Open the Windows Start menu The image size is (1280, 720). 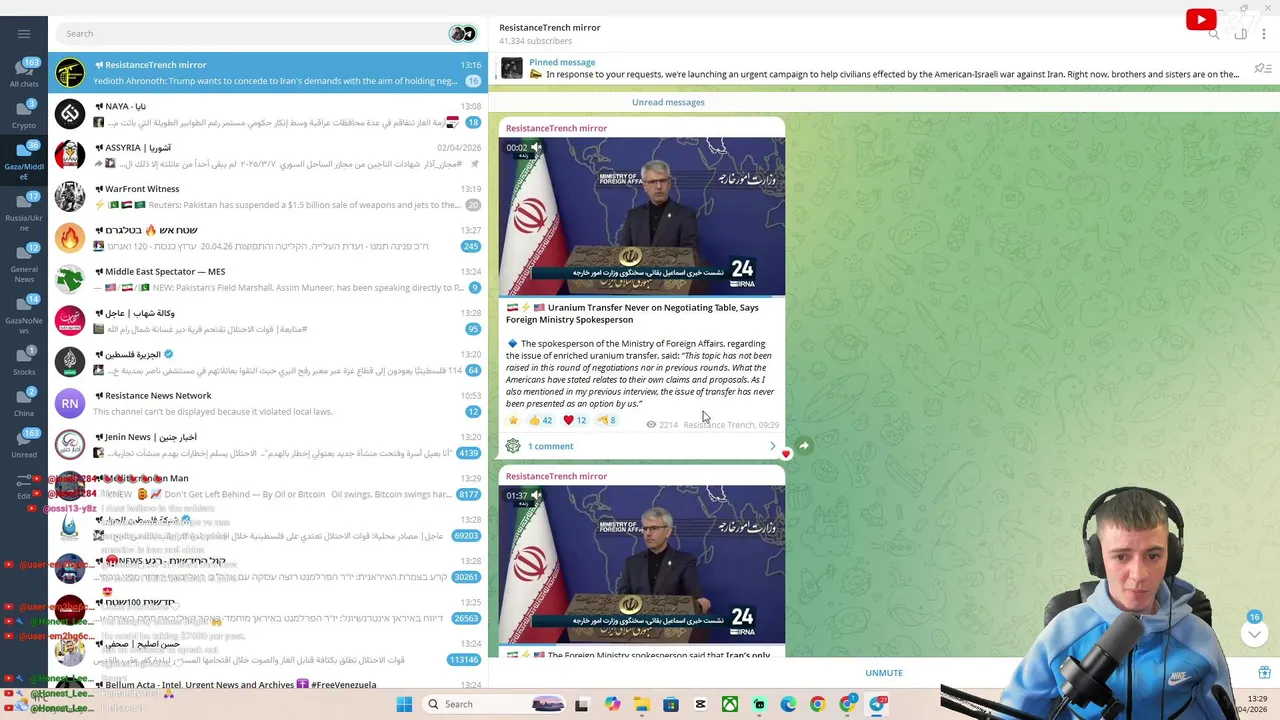404,704
